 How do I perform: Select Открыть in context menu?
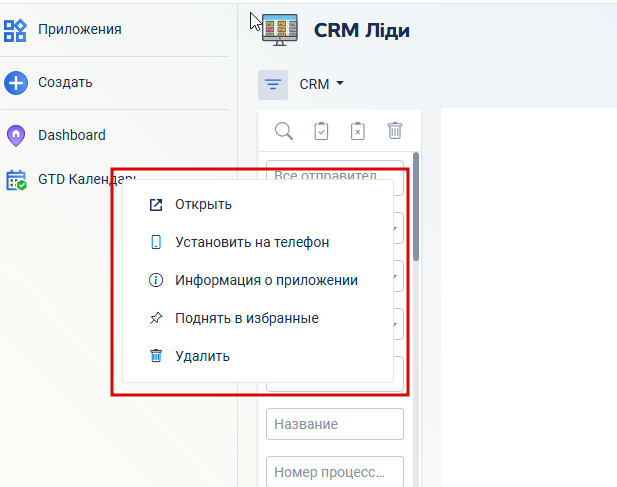coord(258,205)
